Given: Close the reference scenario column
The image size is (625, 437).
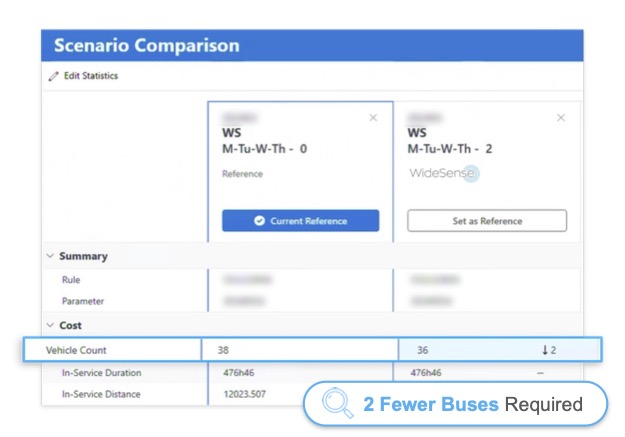Looking at the screenshot, I should click(373, 118).
